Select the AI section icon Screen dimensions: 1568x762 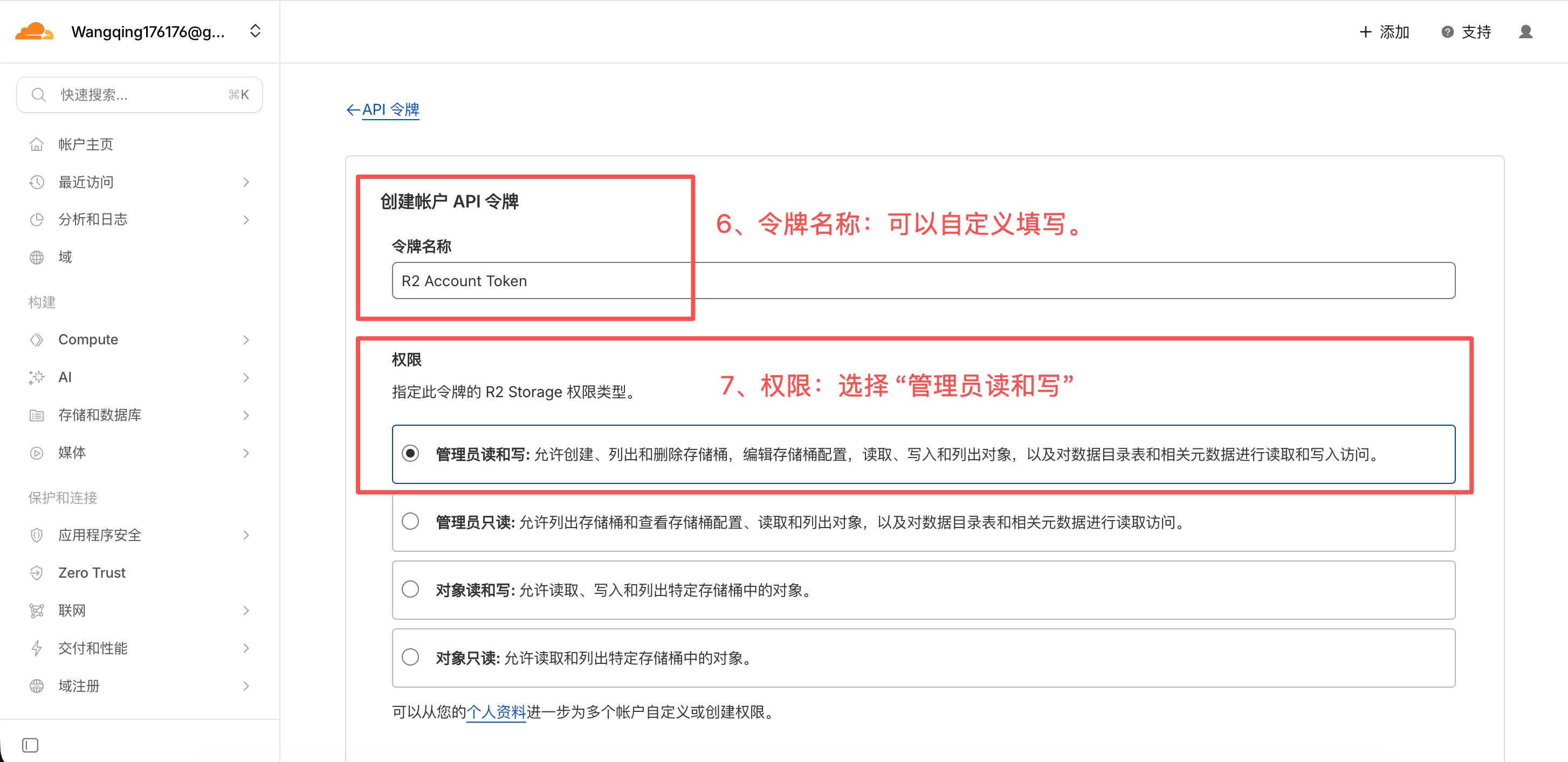tap(37, 377)
